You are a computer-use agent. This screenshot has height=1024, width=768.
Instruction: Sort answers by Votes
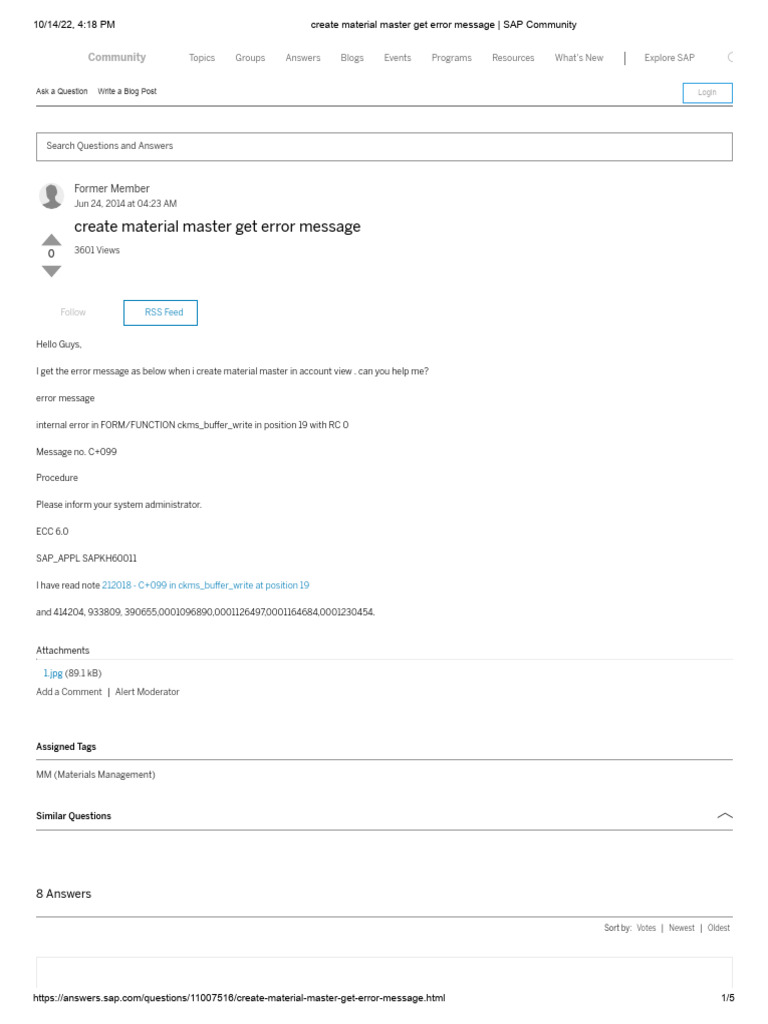[646, 928]
